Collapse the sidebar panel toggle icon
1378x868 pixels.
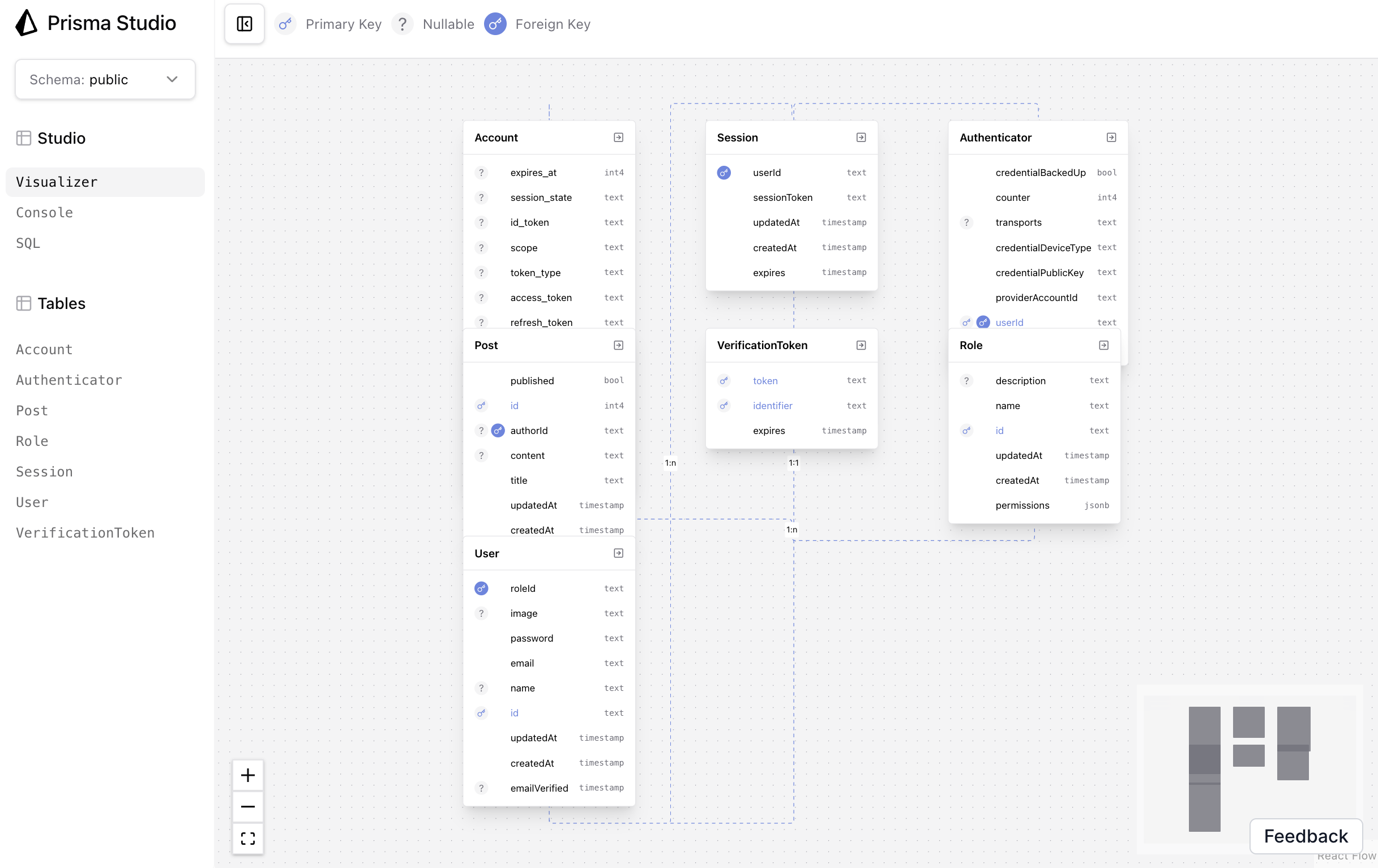tap(245, 24)
